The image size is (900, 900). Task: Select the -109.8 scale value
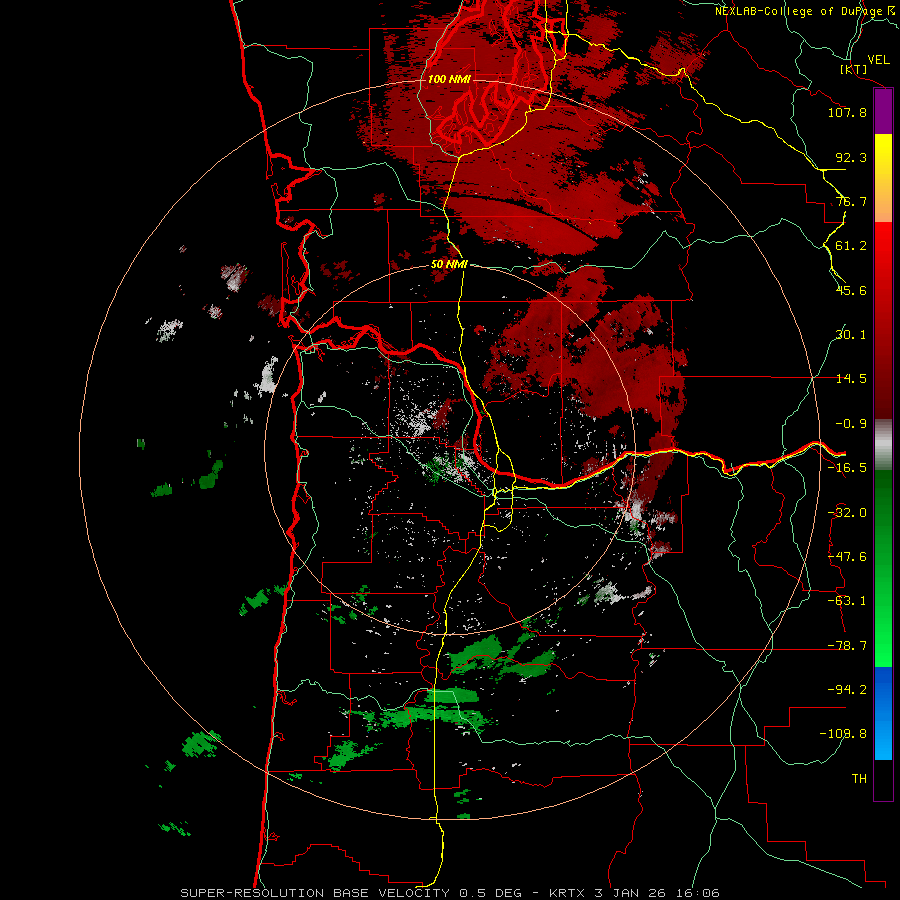pos(844,734)
